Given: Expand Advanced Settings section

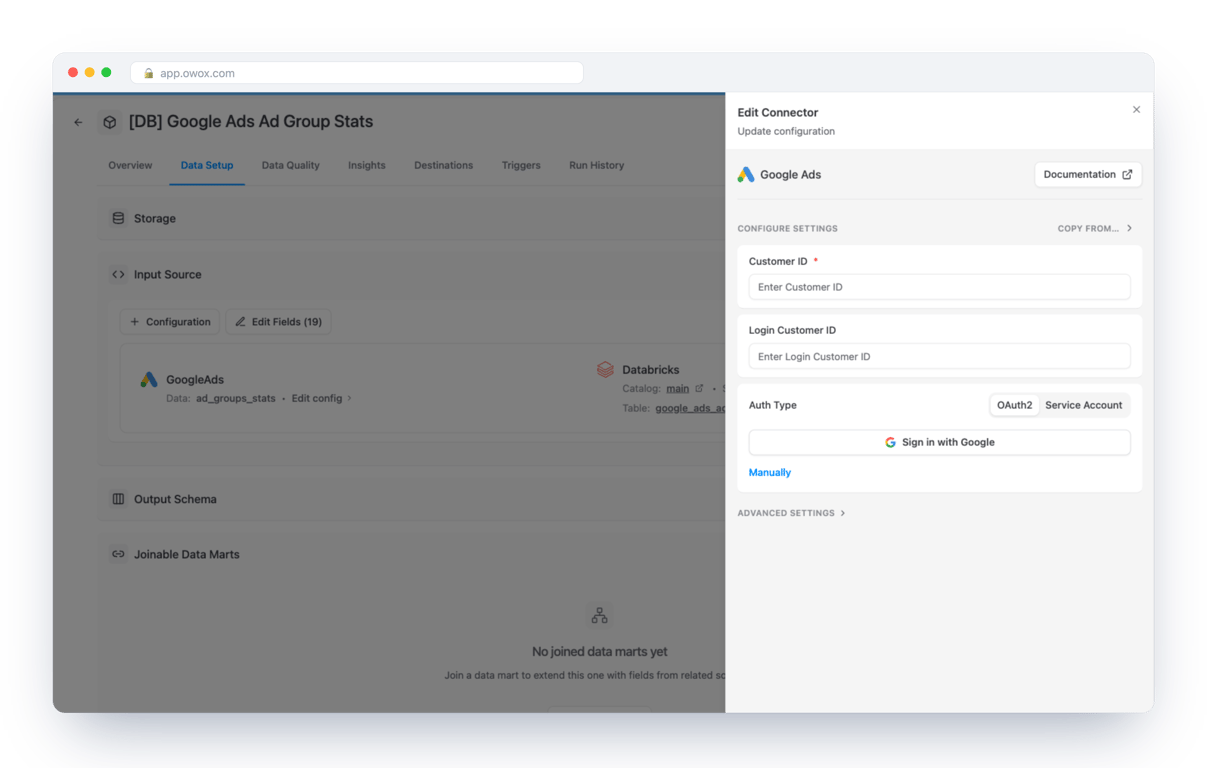Looking at the screenshot, I should click(x=791, y=513).
